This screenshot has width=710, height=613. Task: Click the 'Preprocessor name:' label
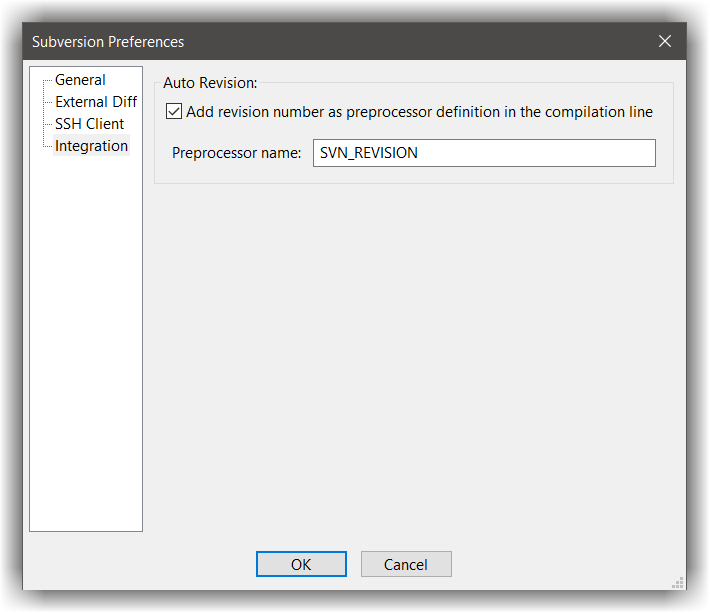point(236,153)
